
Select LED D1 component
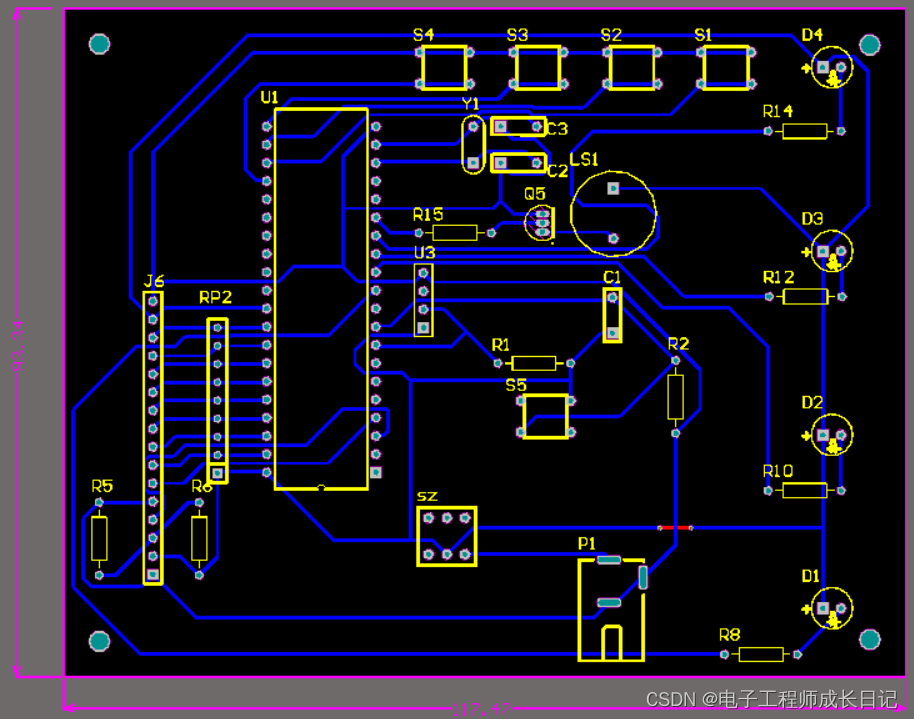pyautogui.click(x=832, y=608)
